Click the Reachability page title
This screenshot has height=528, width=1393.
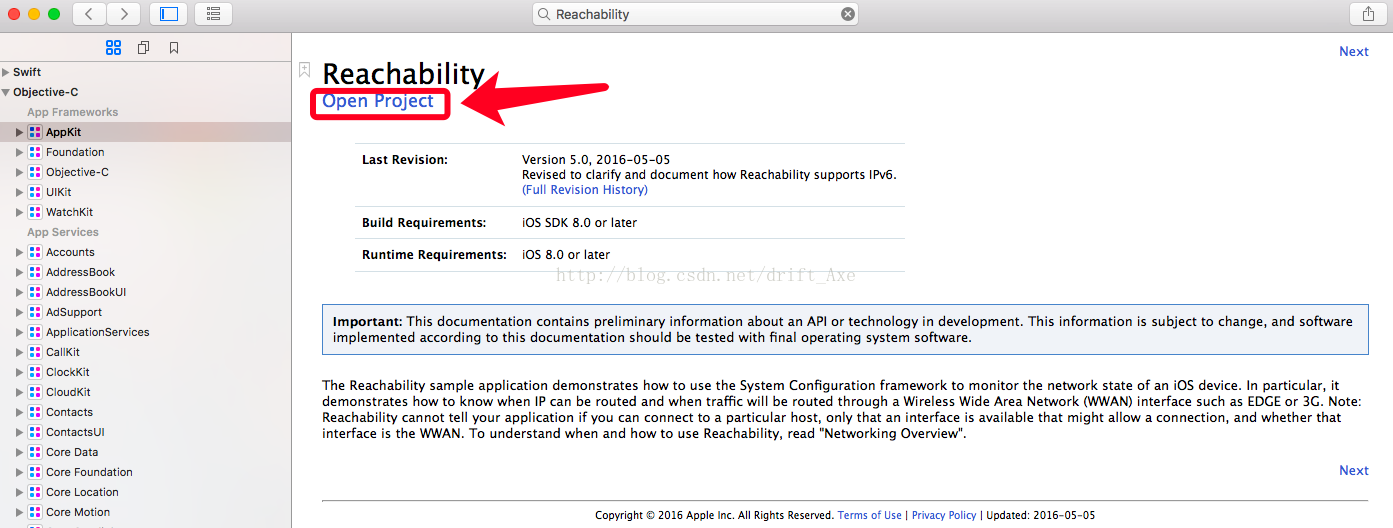(x=403, y=74)
